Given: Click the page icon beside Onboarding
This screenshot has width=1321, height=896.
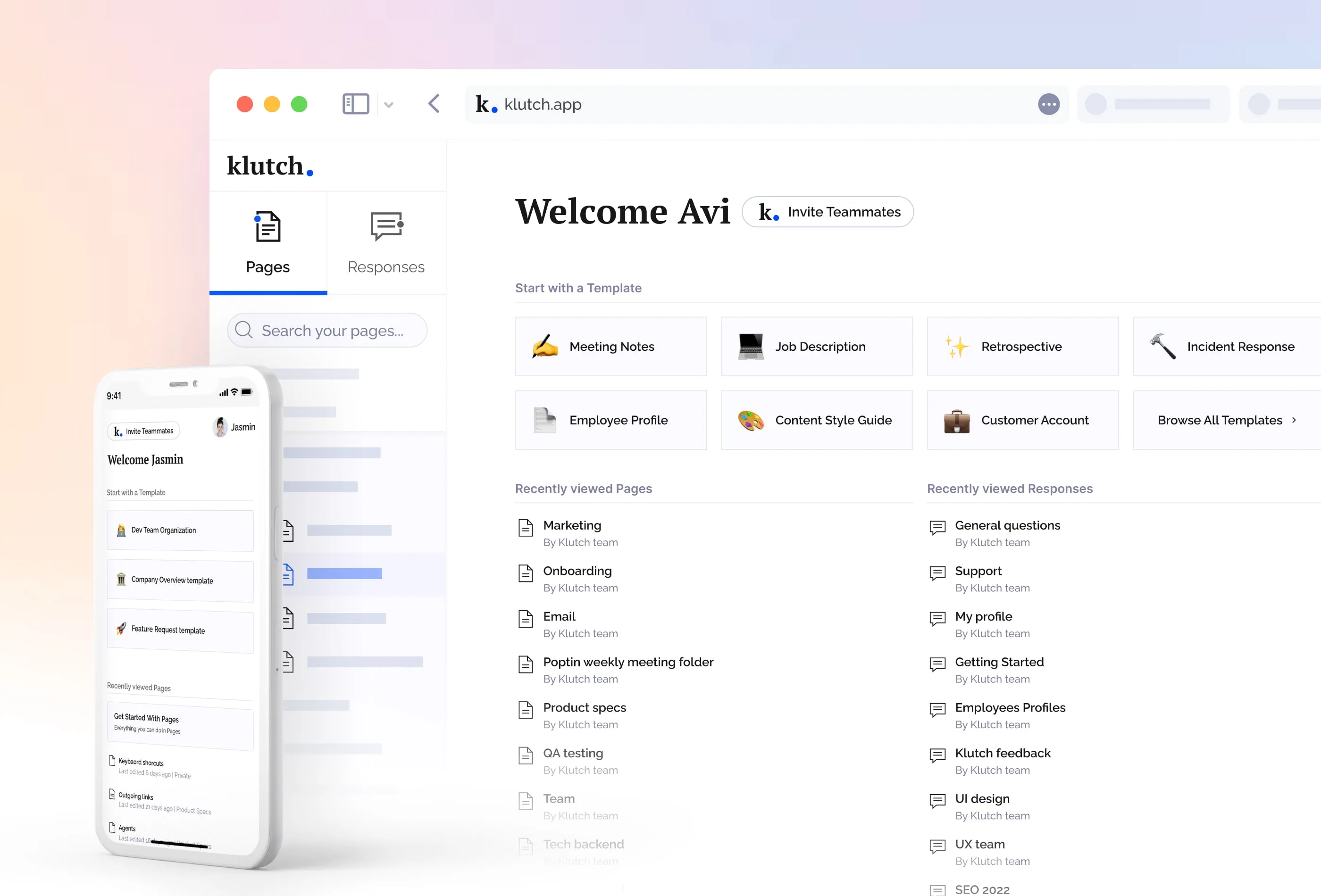Looking at the screenshot, I should pyautogui.click(x=526, y=573).
